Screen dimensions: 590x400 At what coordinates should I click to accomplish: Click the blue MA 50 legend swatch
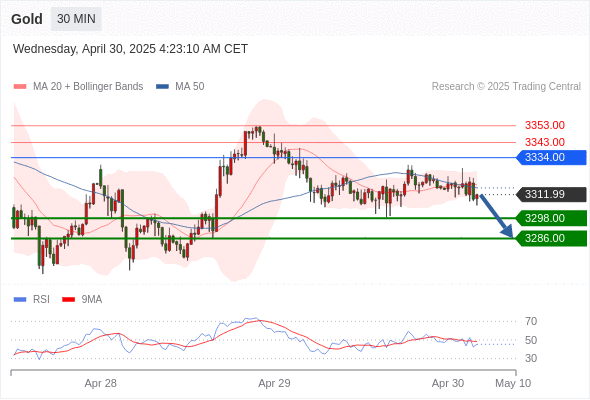click(x=162, y=87)
